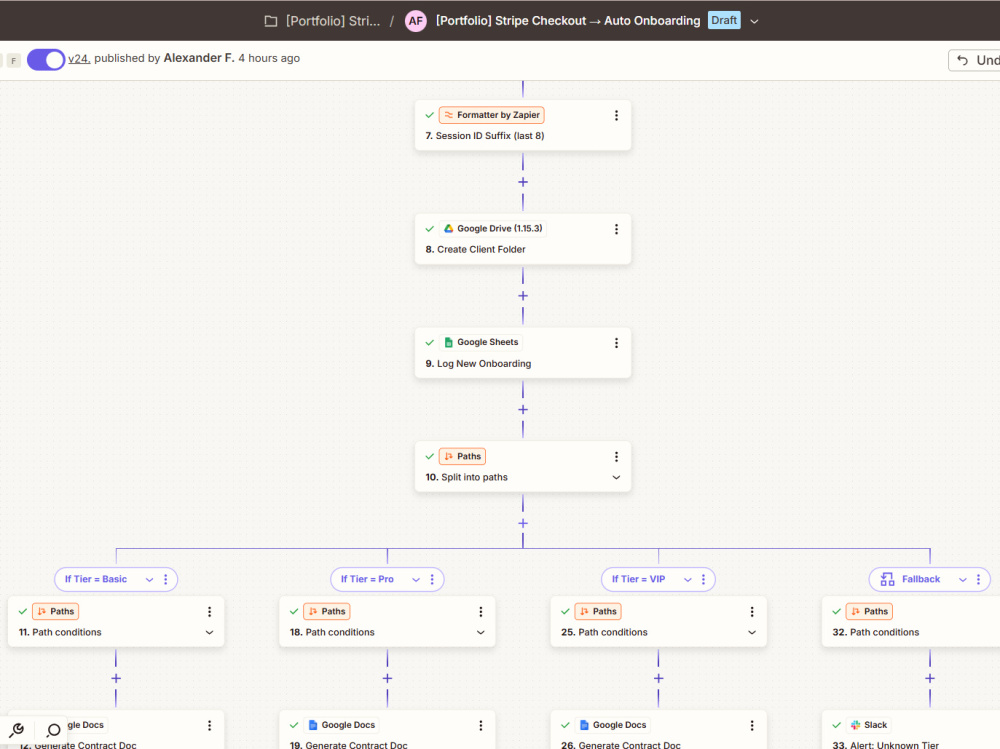1000x749 pixels.
Task: Click the wrench tools icon
Action: coord(17,730)
